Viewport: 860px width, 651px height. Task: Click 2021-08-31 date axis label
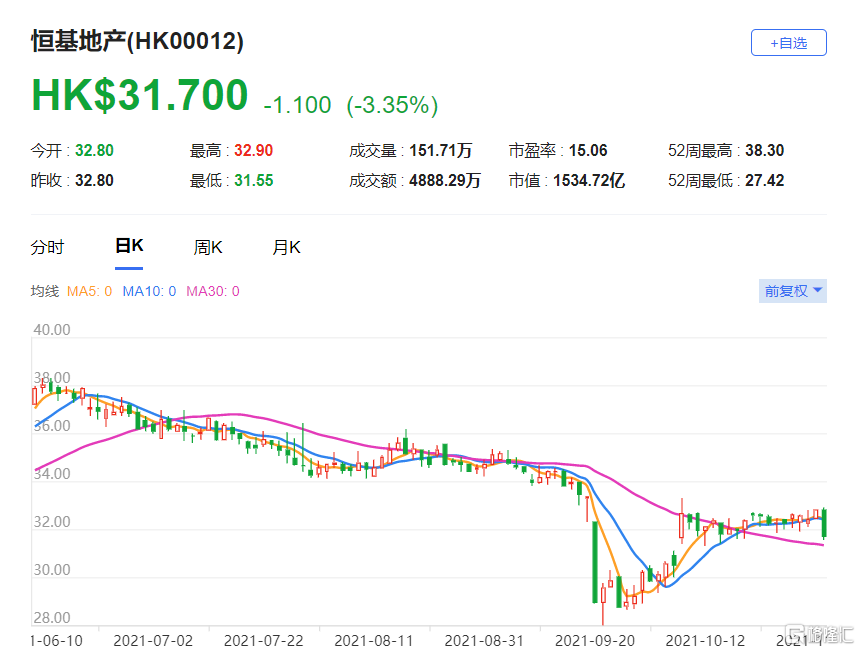[x=484, y=641]
